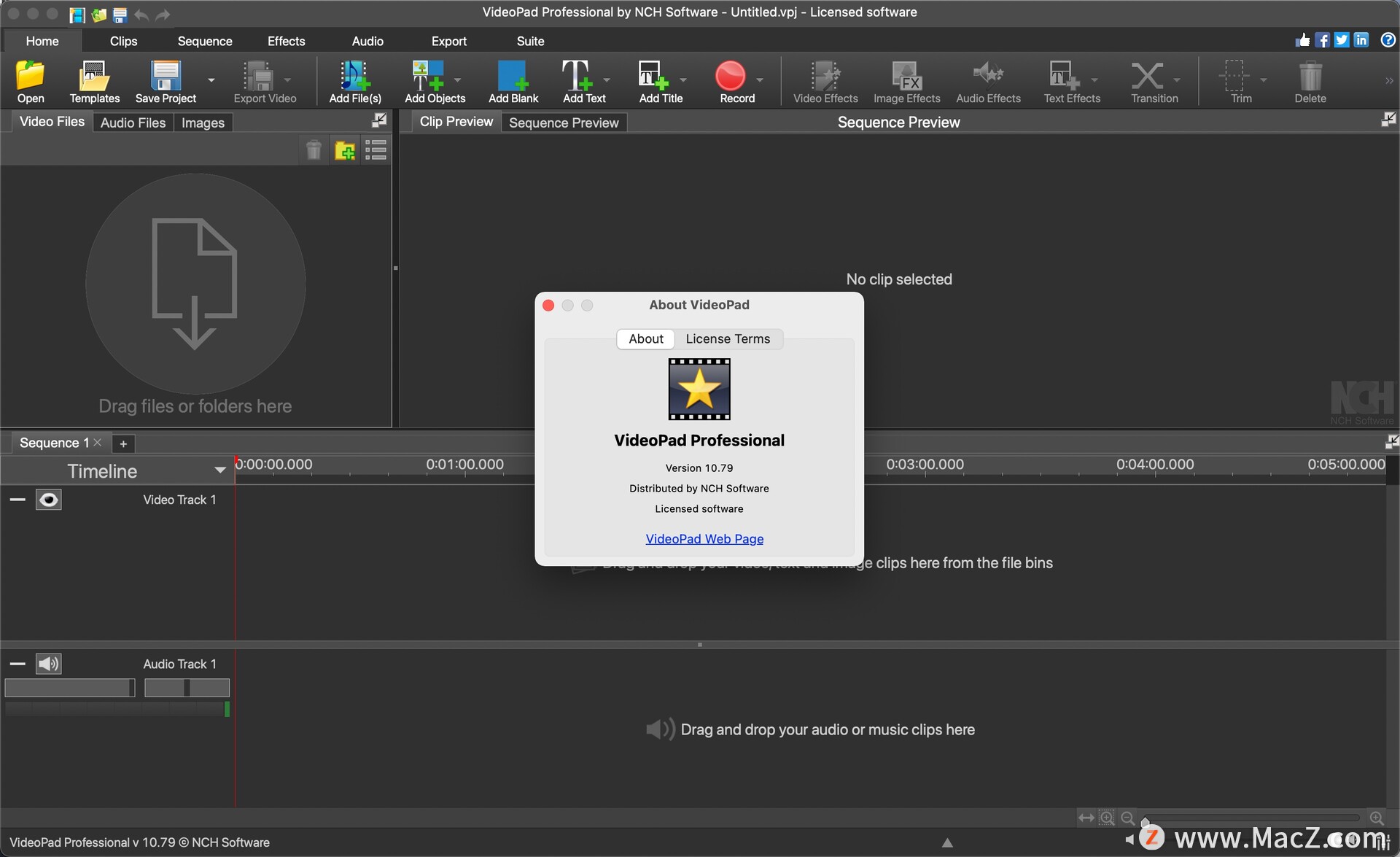Create a new bin folder with green plus
The height and width of the screenshot is (857, 1400).
point(345,150)
